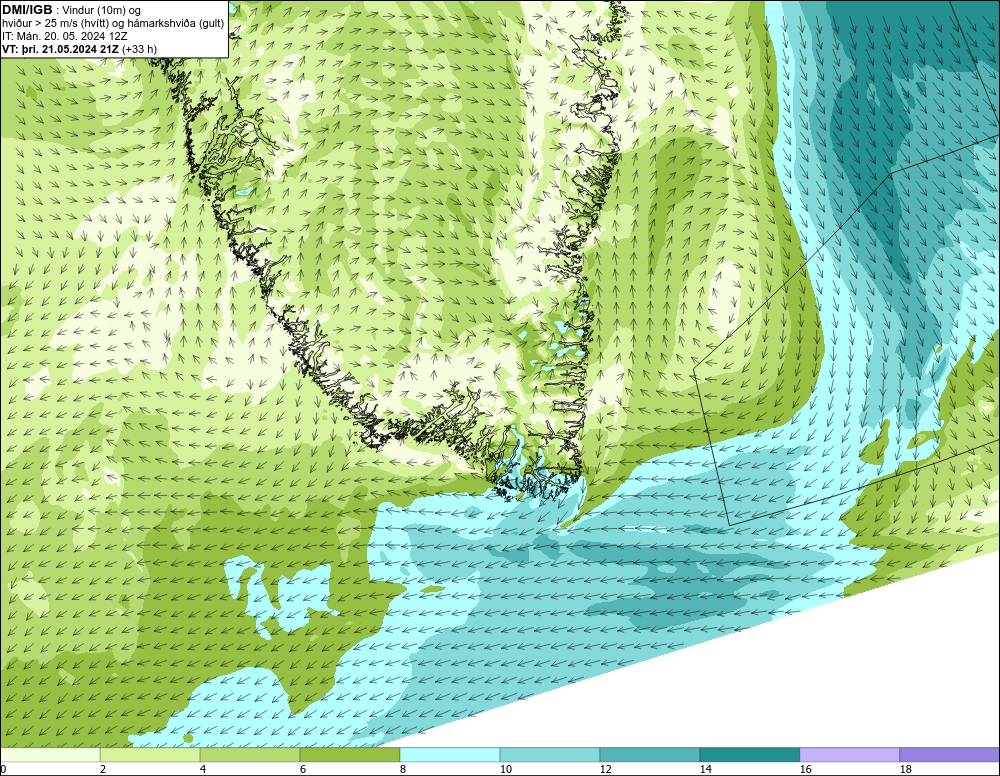Screen dimensions: 1000x776
Task: Click the 4–6 m/s green swatch
Action: point(250,755)
